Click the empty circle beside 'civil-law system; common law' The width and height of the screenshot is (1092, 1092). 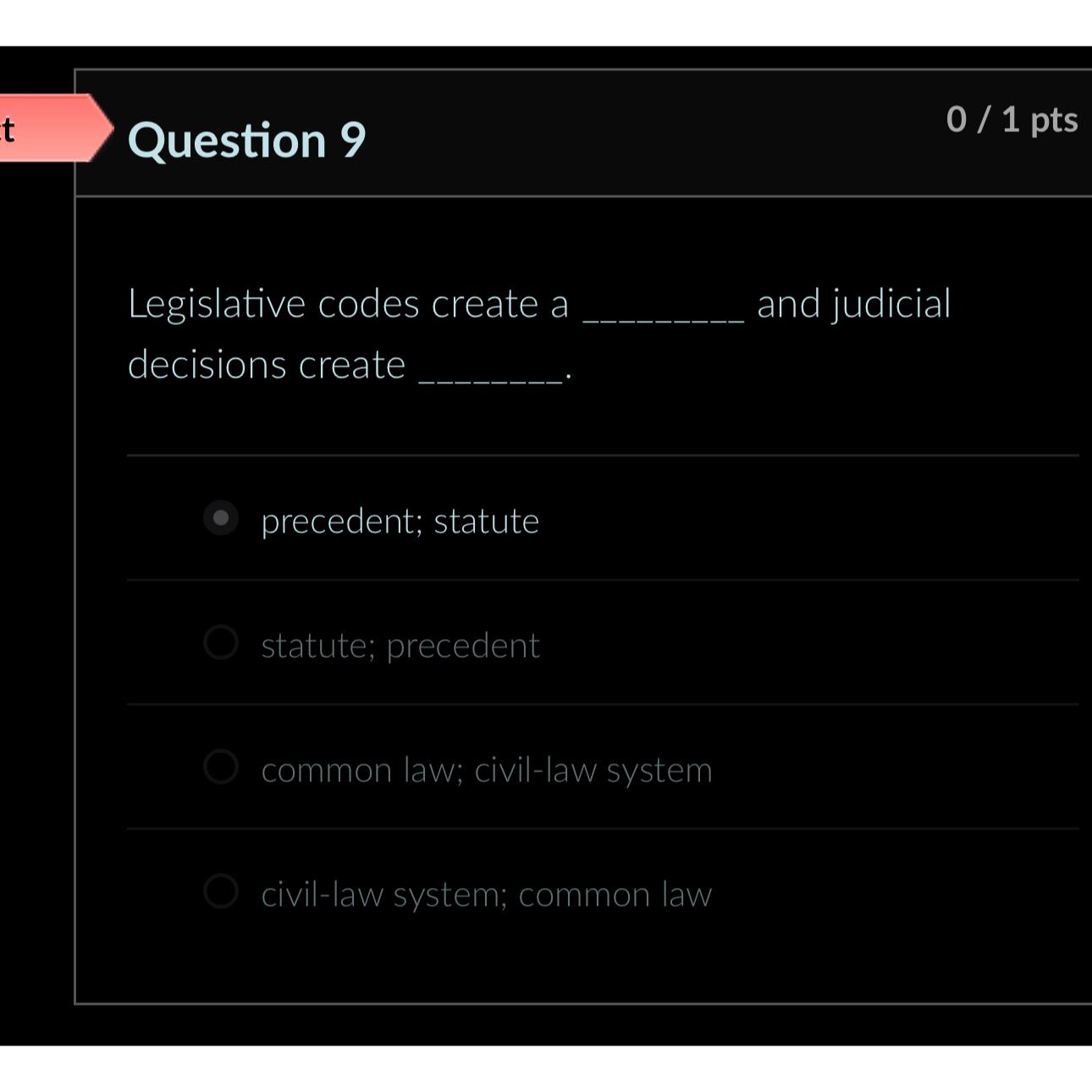[222, 892]
